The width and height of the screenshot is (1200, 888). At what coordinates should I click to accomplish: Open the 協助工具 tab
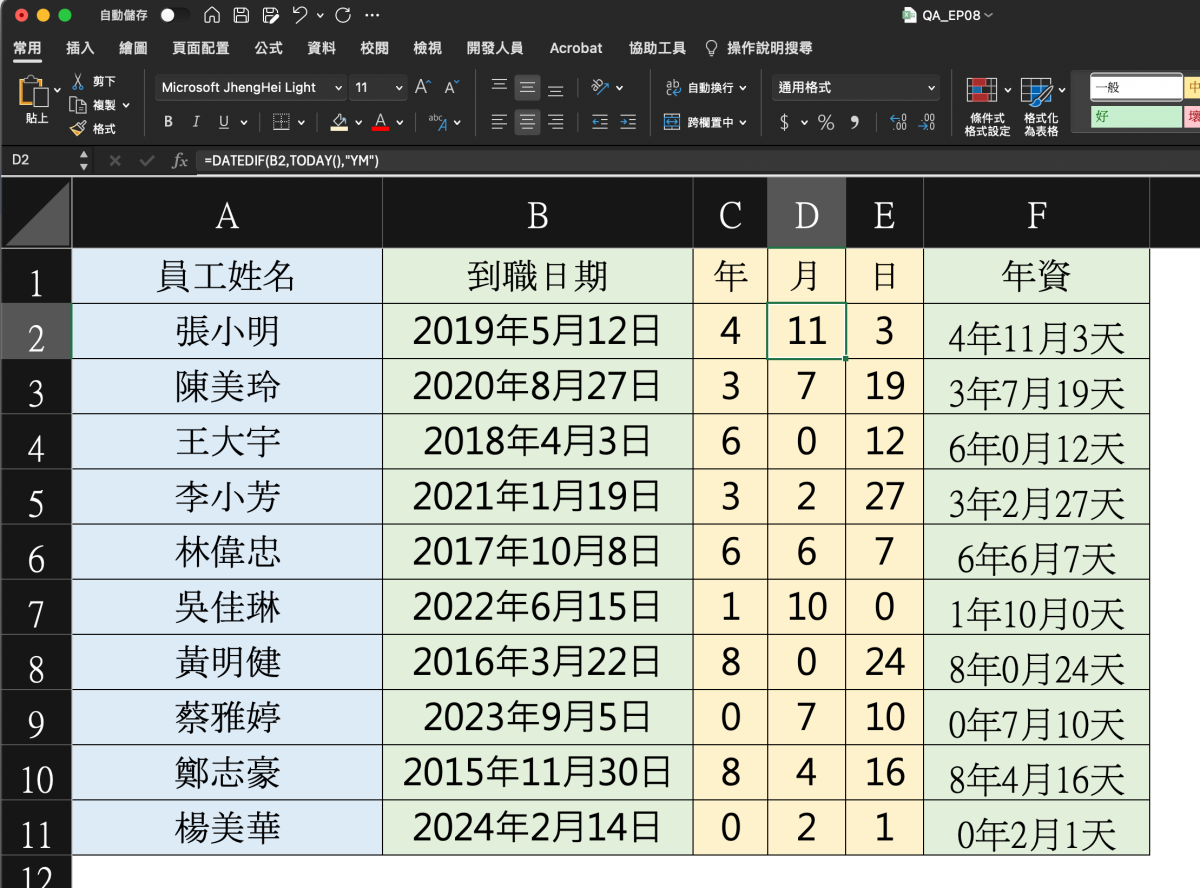point(657,48)
